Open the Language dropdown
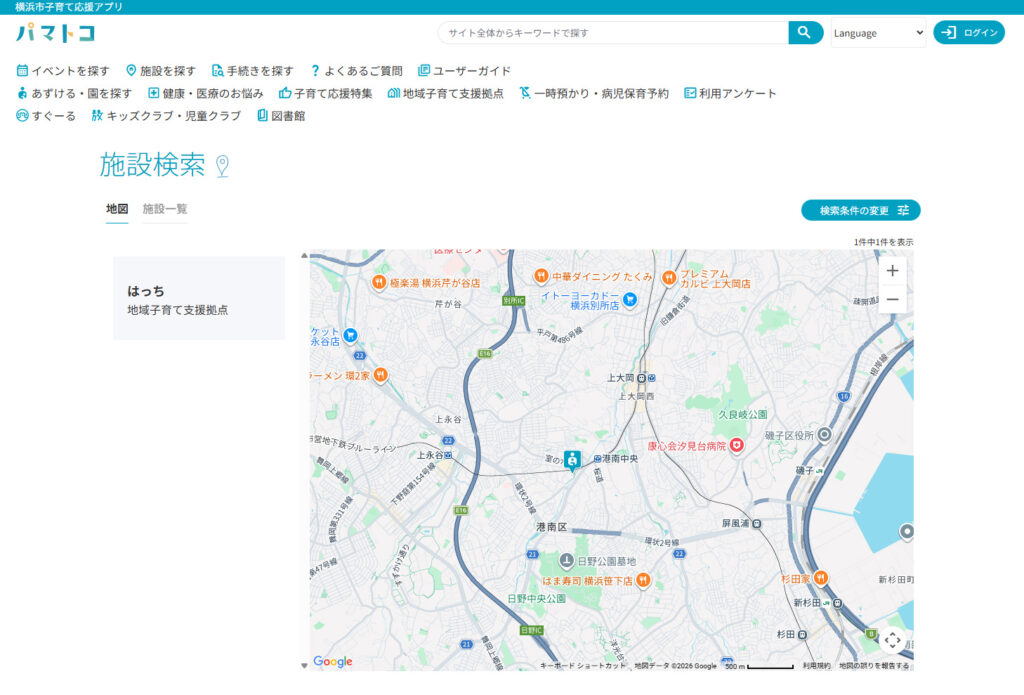The width and height of the screenshot is (1024, 695). [878, 33]
